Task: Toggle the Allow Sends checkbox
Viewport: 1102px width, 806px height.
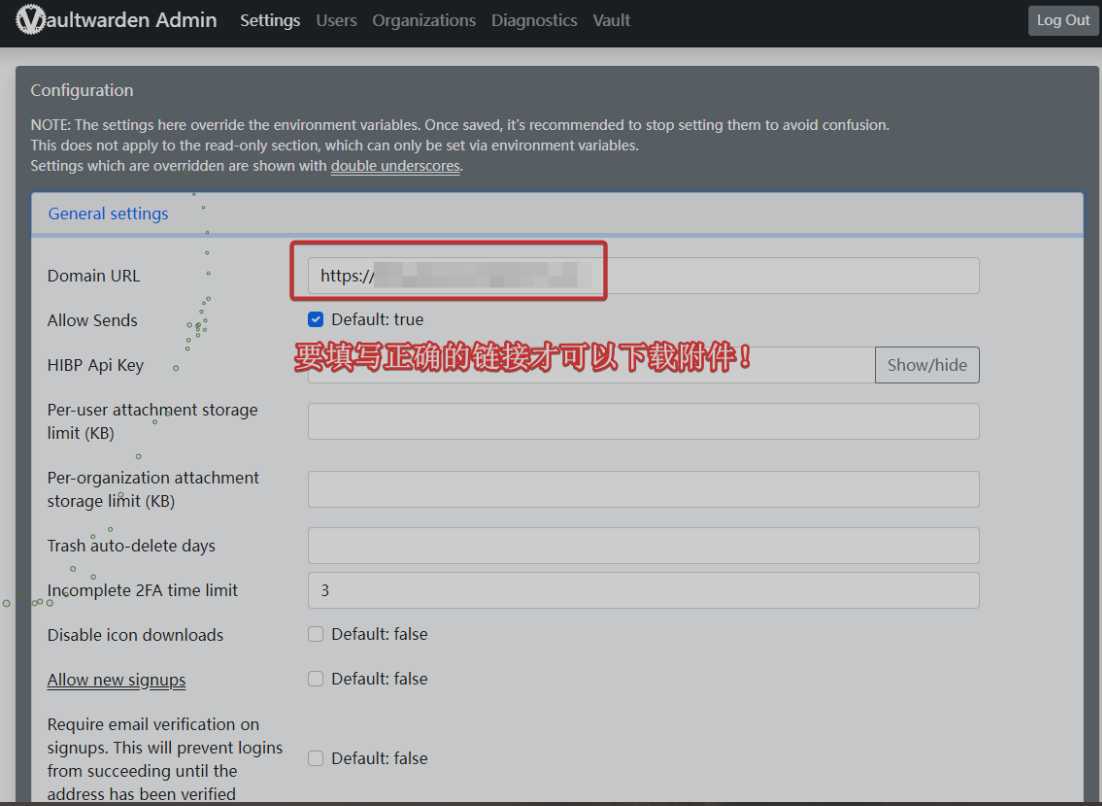Action: 316,320
